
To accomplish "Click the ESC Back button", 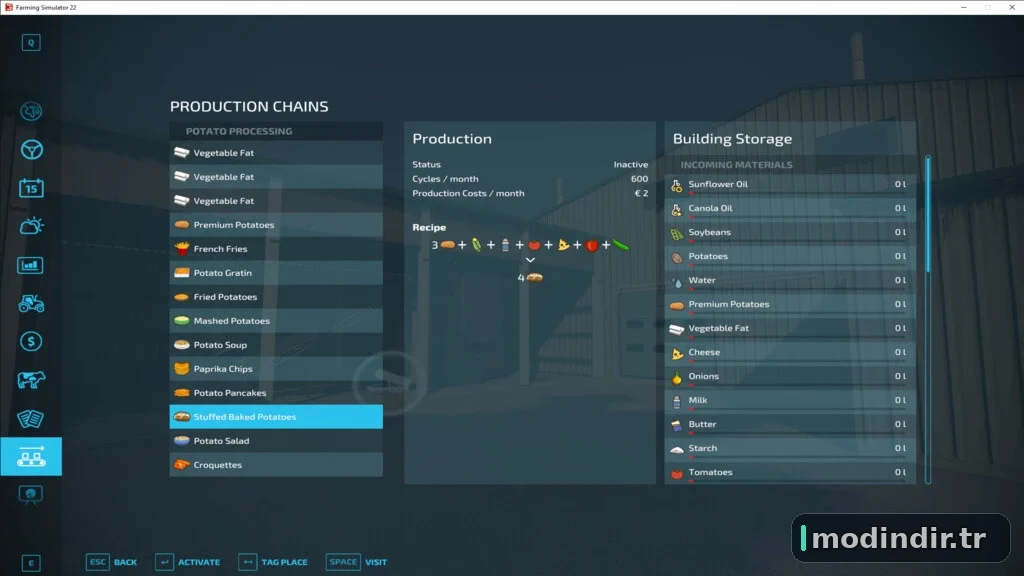I will click(x=112, y=562).
